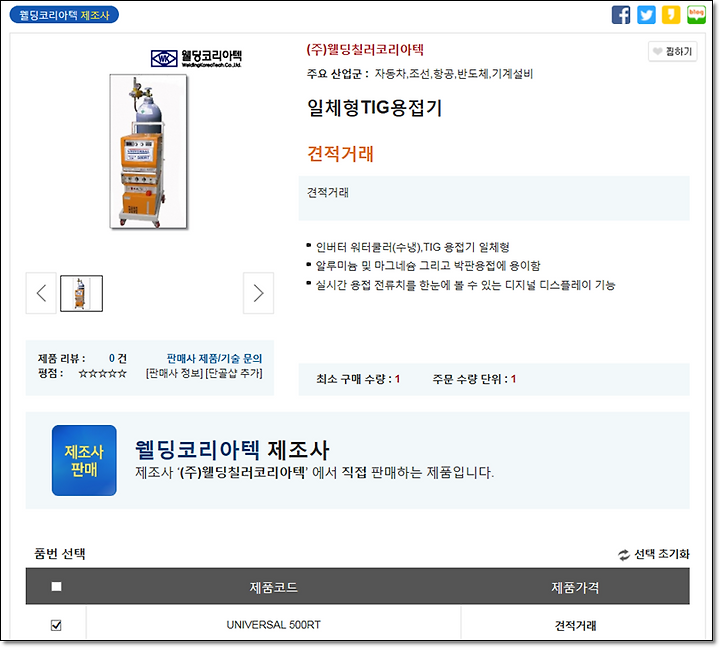Click 견적거래 price cell in table
This screenshot has height=648, width=720.
coord(575,625)
